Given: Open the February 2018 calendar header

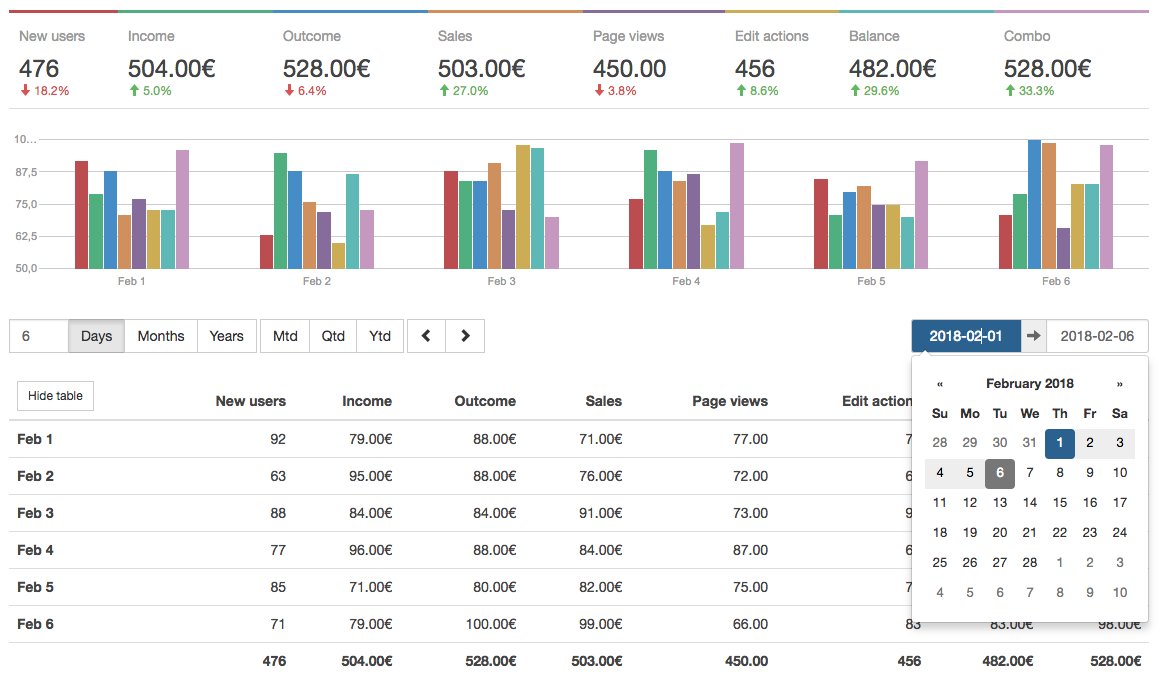Looking at the screenshot, I should (1029, 384).
